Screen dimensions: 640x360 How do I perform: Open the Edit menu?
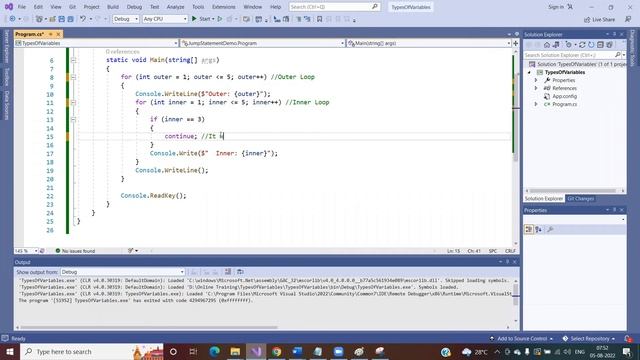(x=38, y=7)
